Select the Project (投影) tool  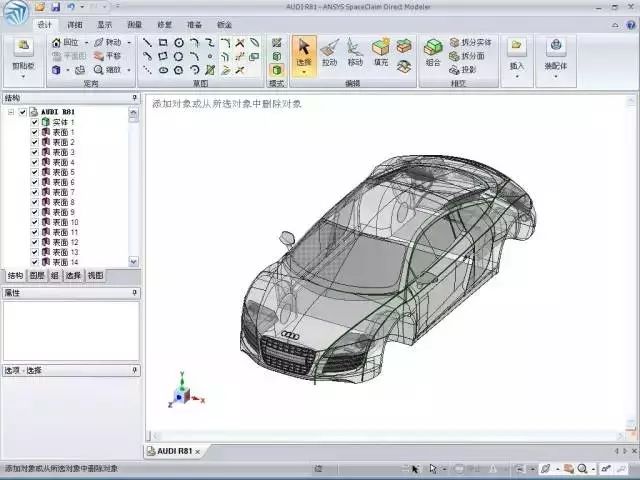[462, 70]
